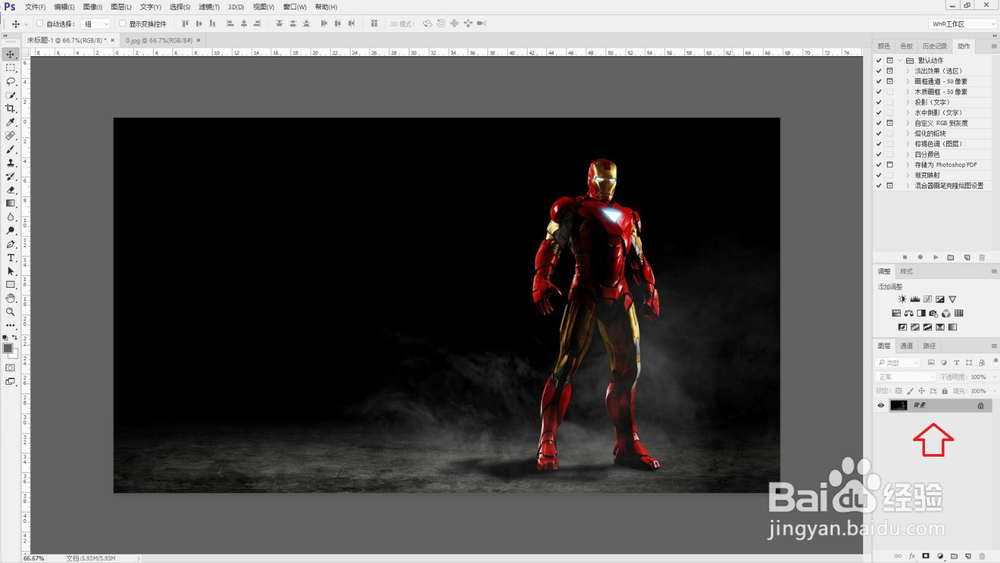Screen dimensions: 1000x563
Task: Click the zoom percentage field 66.67%
Action: point(34,558)
